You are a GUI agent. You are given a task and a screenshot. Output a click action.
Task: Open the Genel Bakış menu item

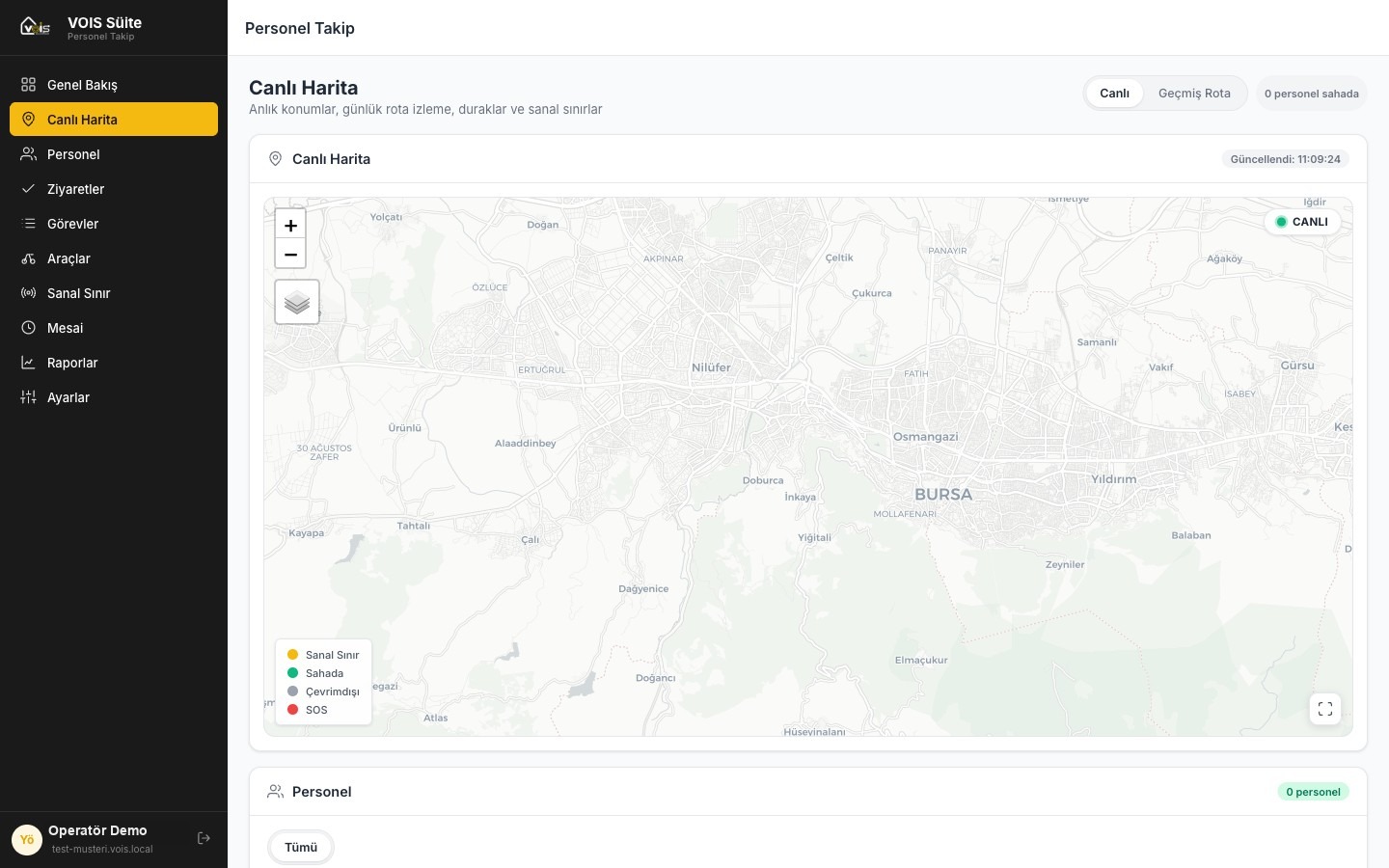coord(114,85)
